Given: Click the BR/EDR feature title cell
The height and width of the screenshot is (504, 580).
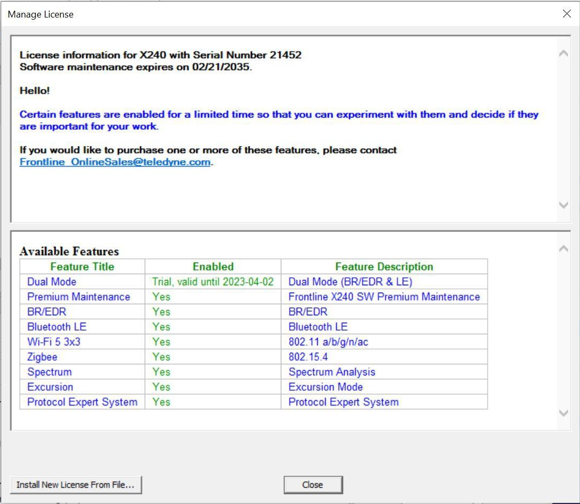Looking at the screenshot, I should point(82,312).
